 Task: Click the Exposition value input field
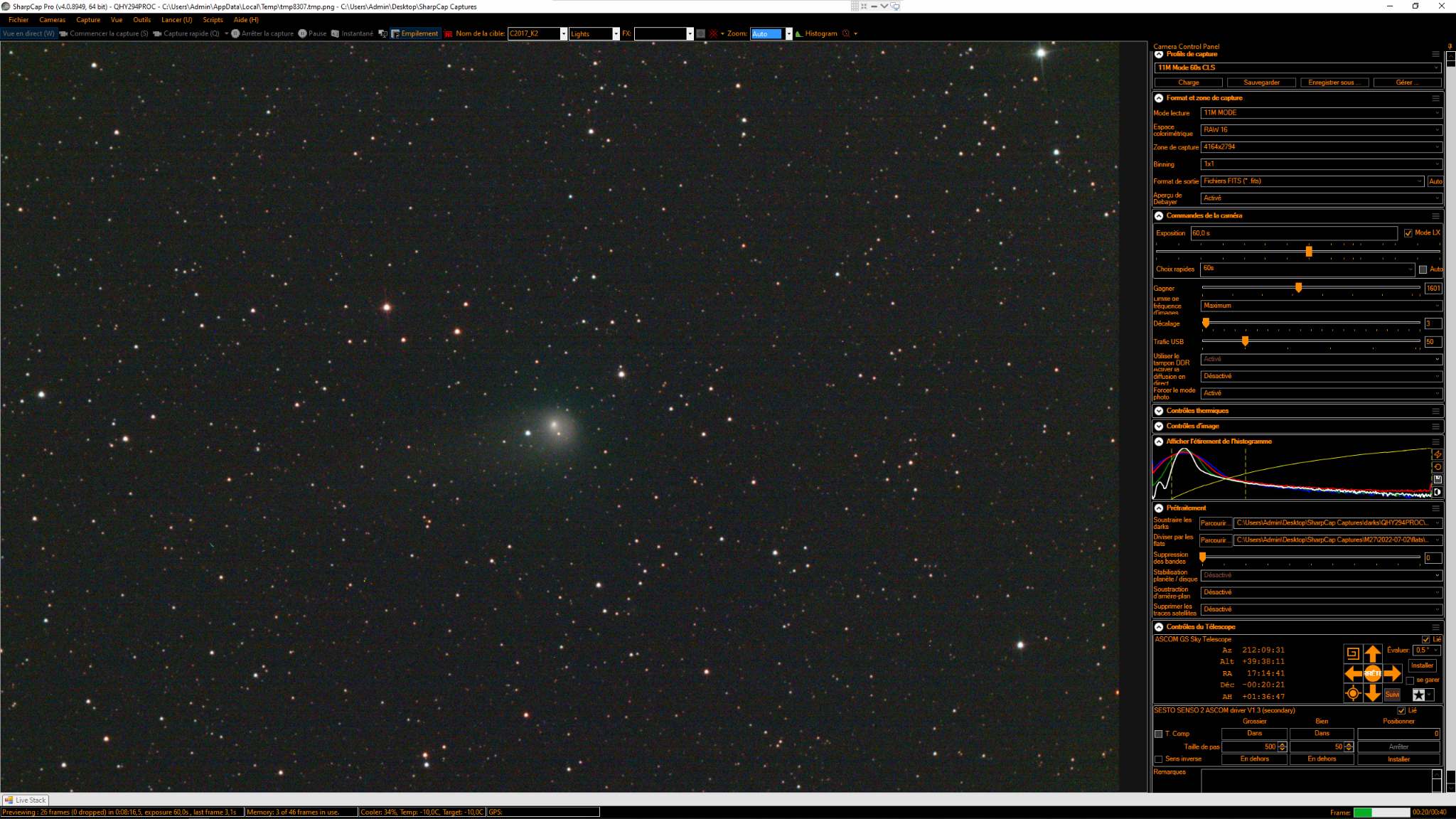[1294, 233]
